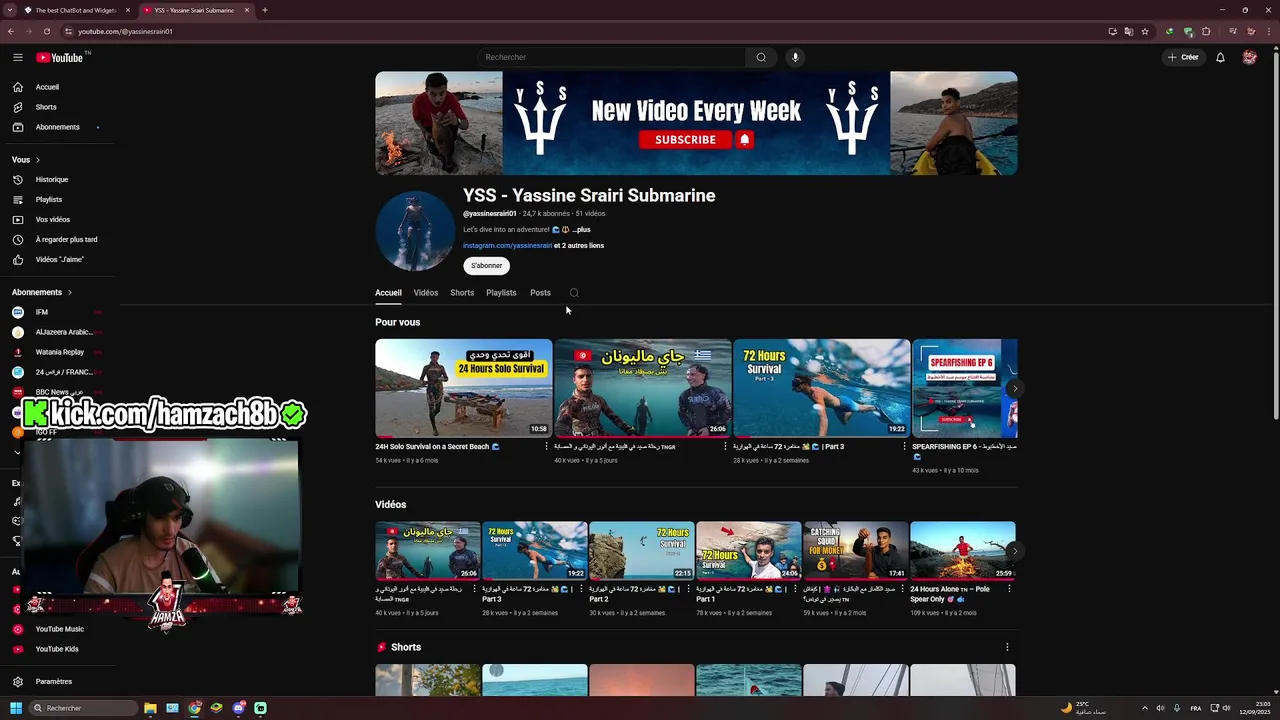Start voice search with the microphone
This screenshot has height=720, width=1280.
click(795, 57)
